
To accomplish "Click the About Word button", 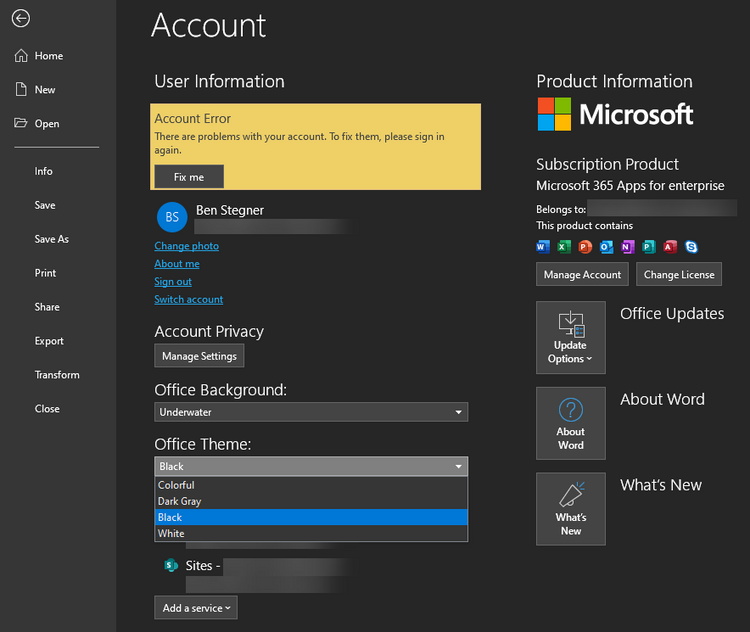I will [x=571, y=423].
